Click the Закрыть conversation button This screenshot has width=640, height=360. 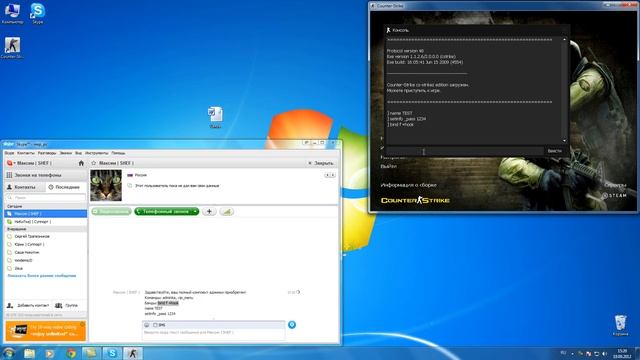click(x=321, y=163)
